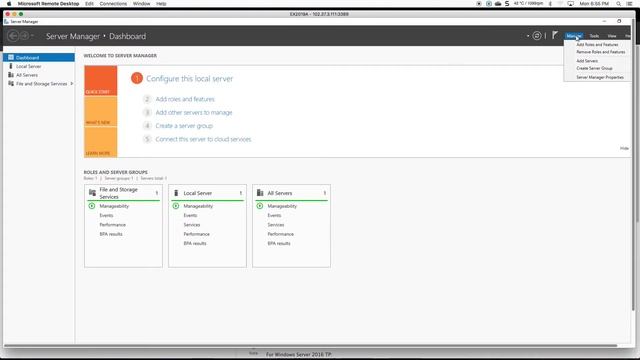Viewport: 640px width, 360px height.
Task: Open the Tools menu
Action: point(594,36)
